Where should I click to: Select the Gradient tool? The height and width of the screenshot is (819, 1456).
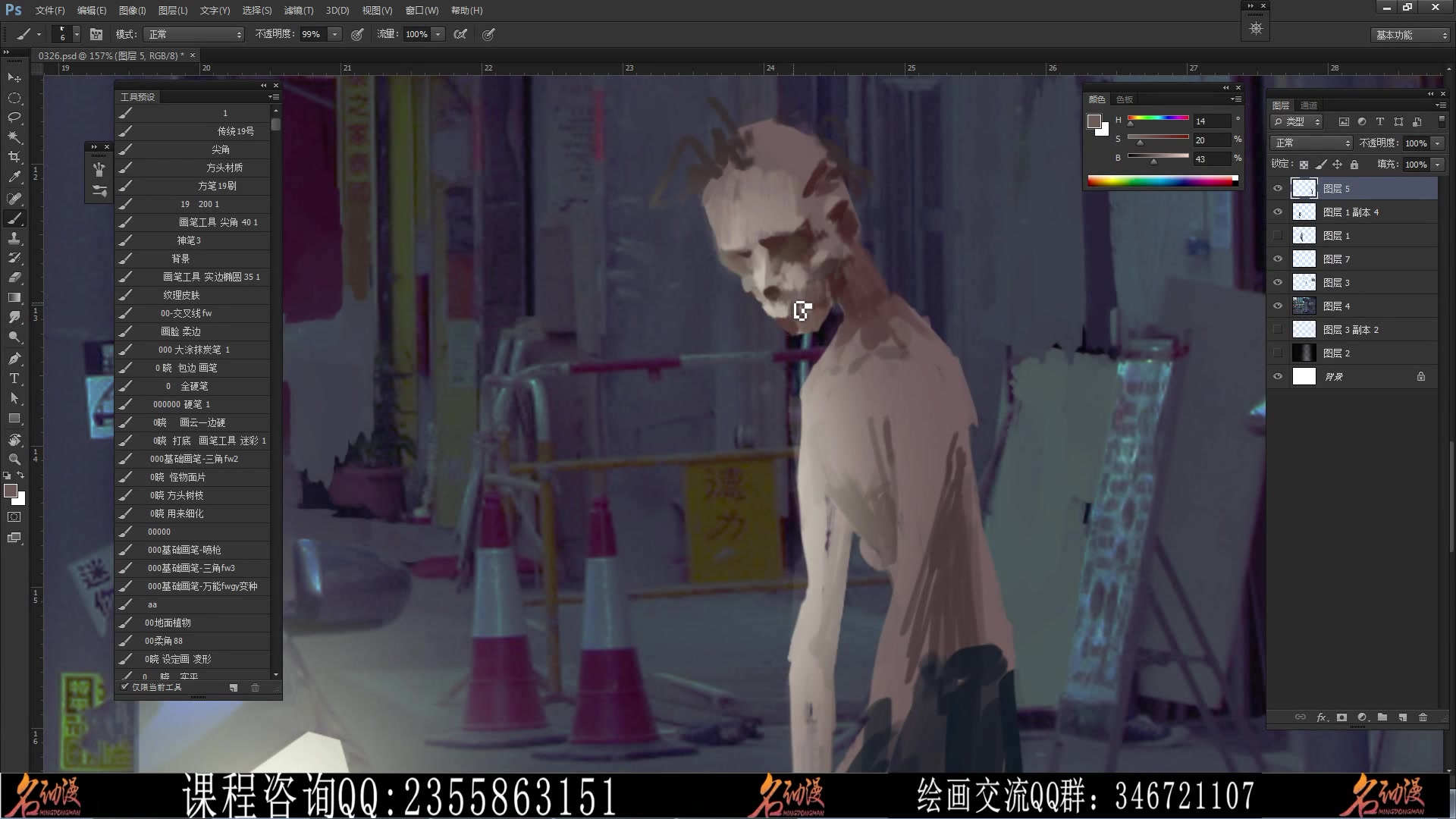(x=14, y=297)
